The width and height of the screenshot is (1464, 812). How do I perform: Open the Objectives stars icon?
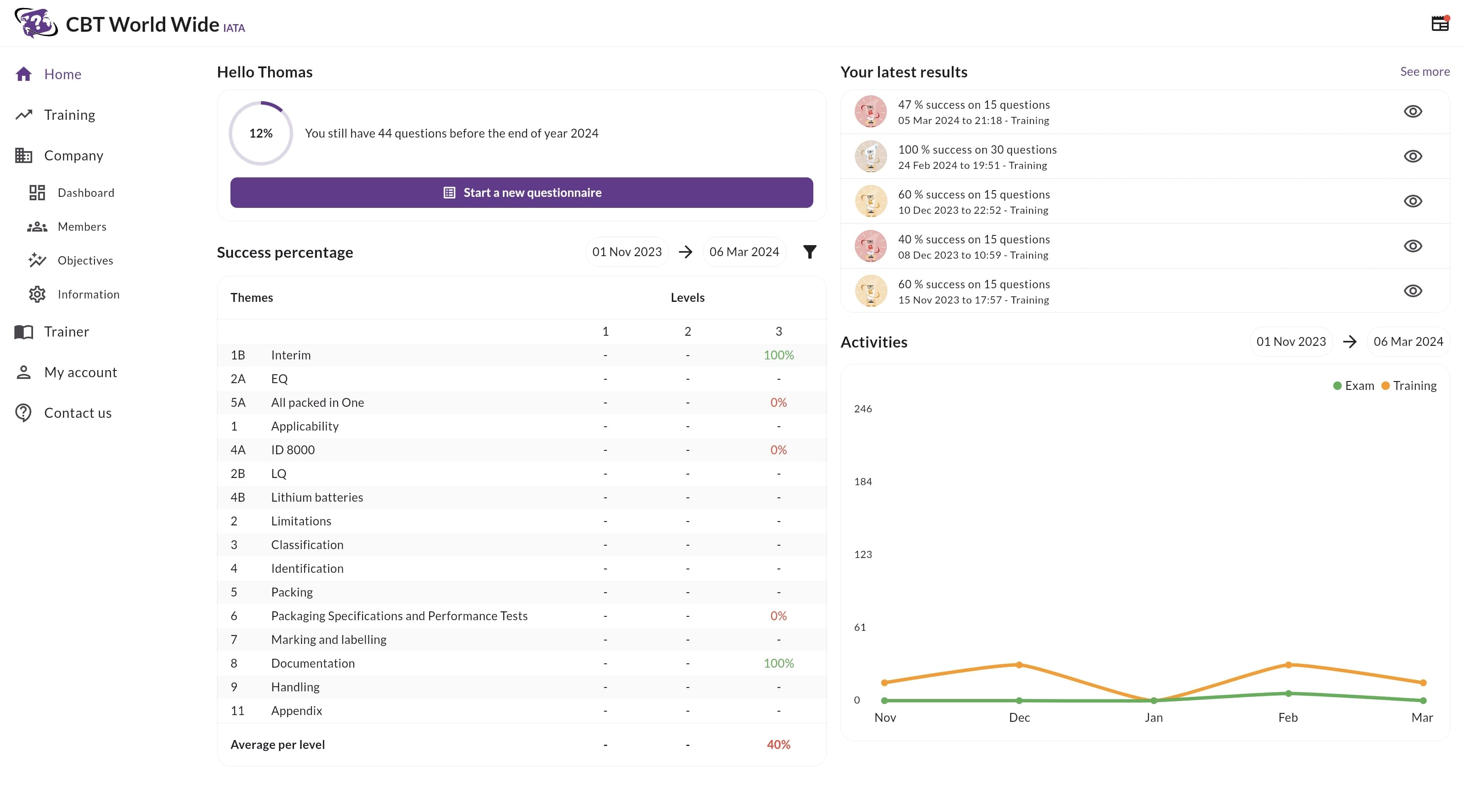click(x=37, y=260)
